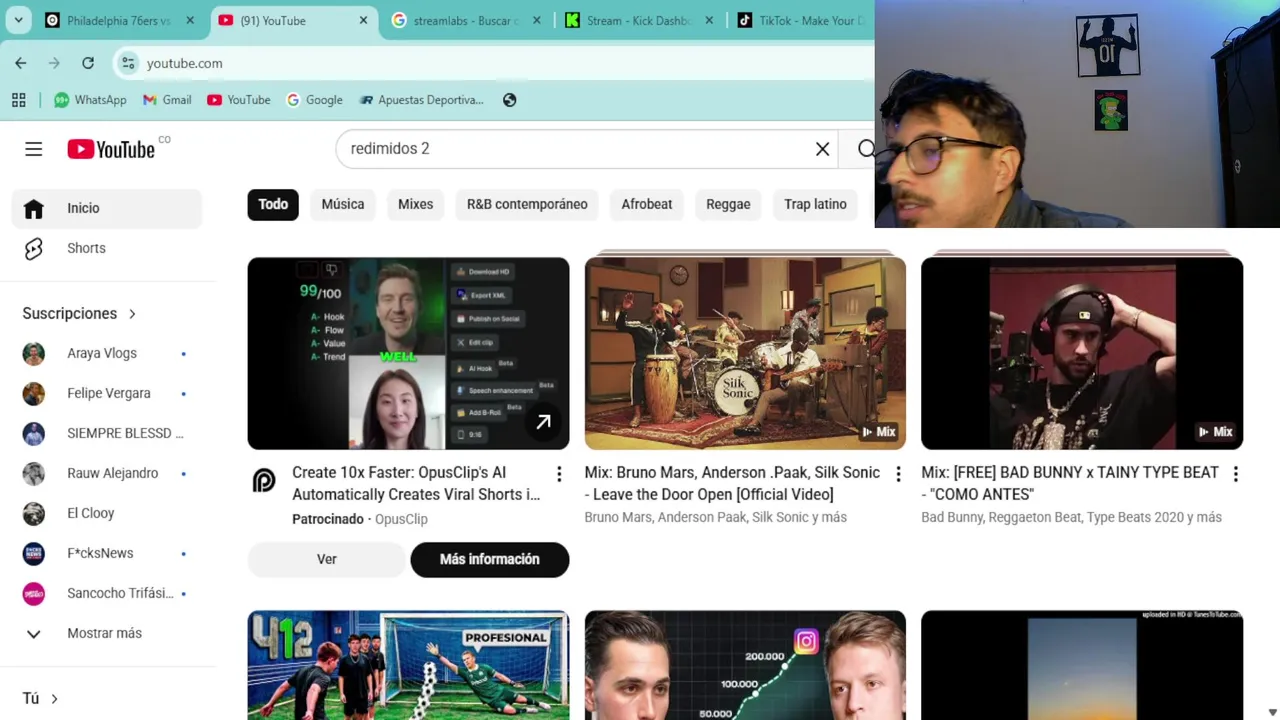Viewport: 1280px width, 720px height.
Task: Open options menu for OpusClip ad
Action: pos(559,474)
